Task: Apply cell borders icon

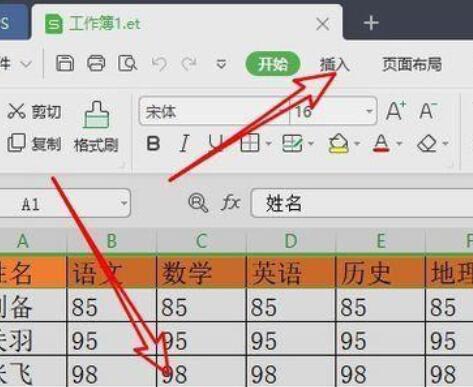Action: click(x=250, y=144)
